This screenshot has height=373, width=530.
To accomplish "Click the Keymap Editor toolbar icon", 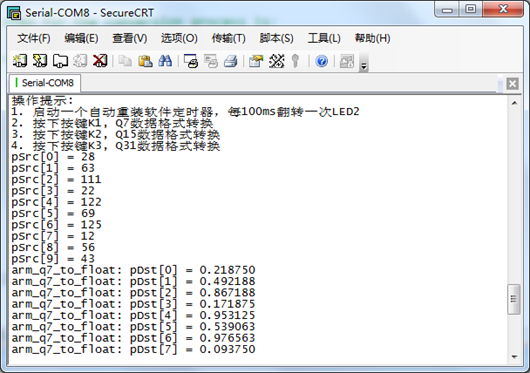I will pyautogui.click(x=276, y=61).
